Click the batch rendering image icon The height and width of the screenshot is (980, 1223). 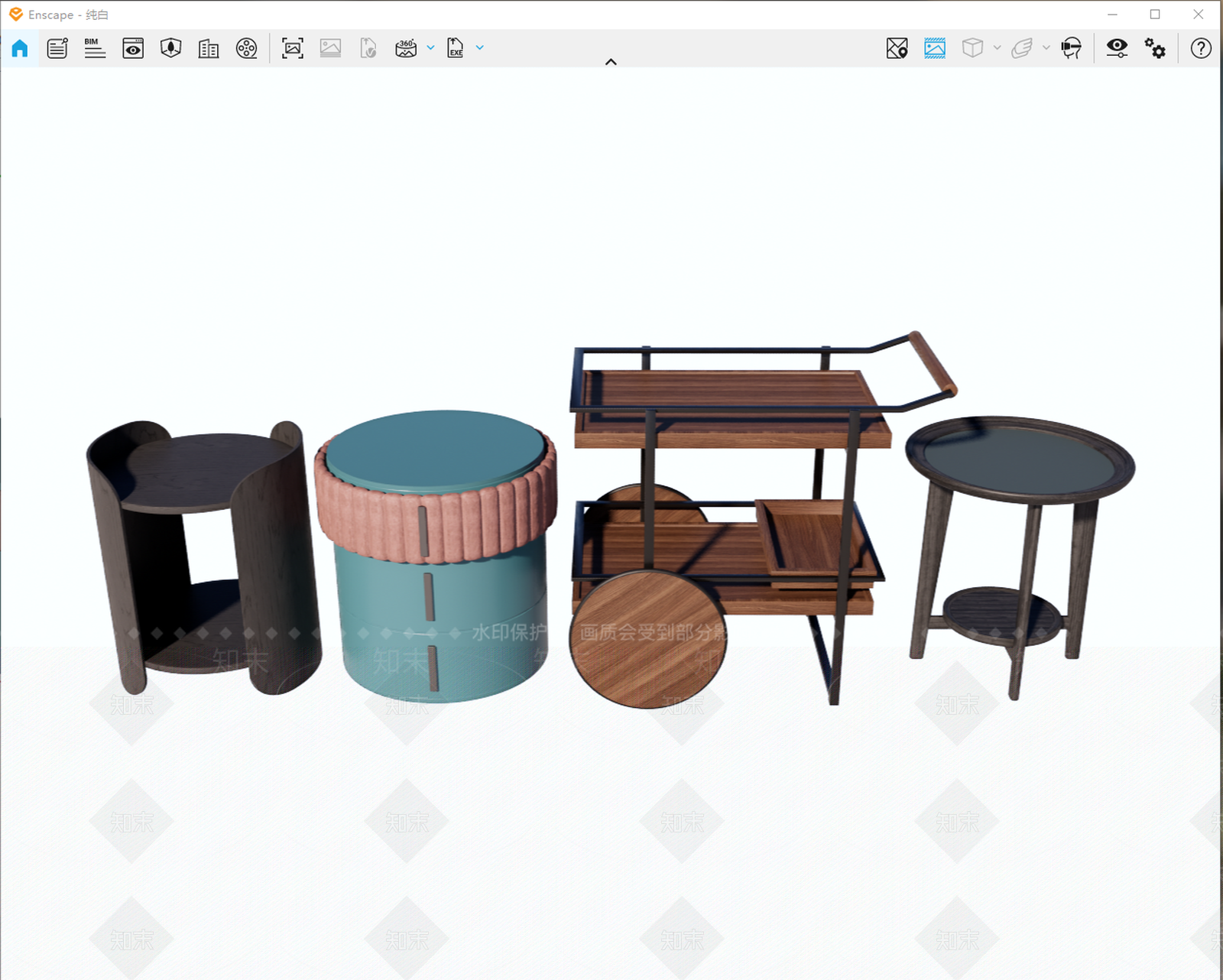click(x=330, y=48)
